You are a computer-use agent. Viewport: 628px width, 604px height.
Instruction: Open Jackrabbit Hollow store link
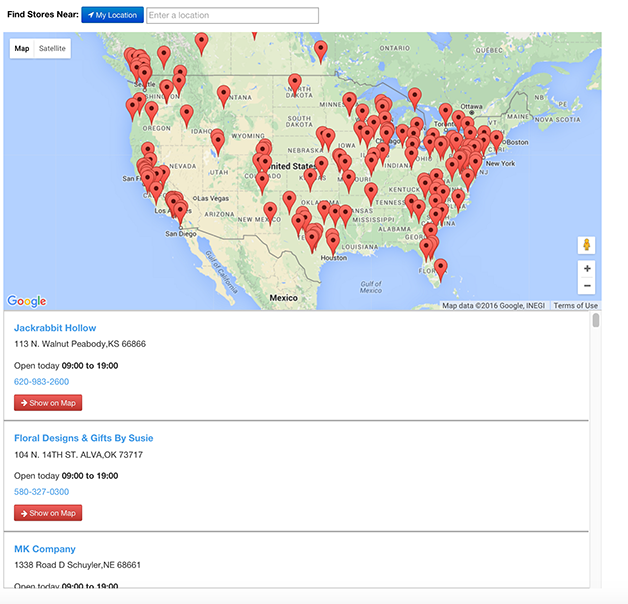[55, 328]
